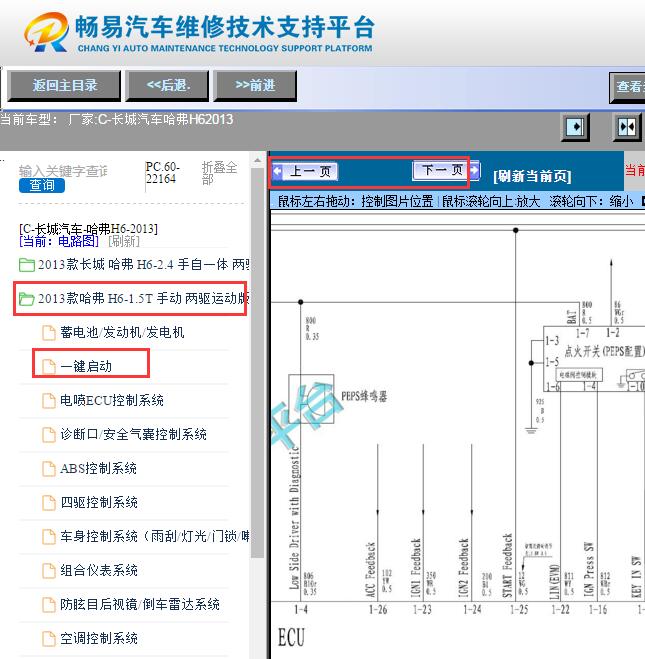Go back with <<后退 button

pos(167,85)
